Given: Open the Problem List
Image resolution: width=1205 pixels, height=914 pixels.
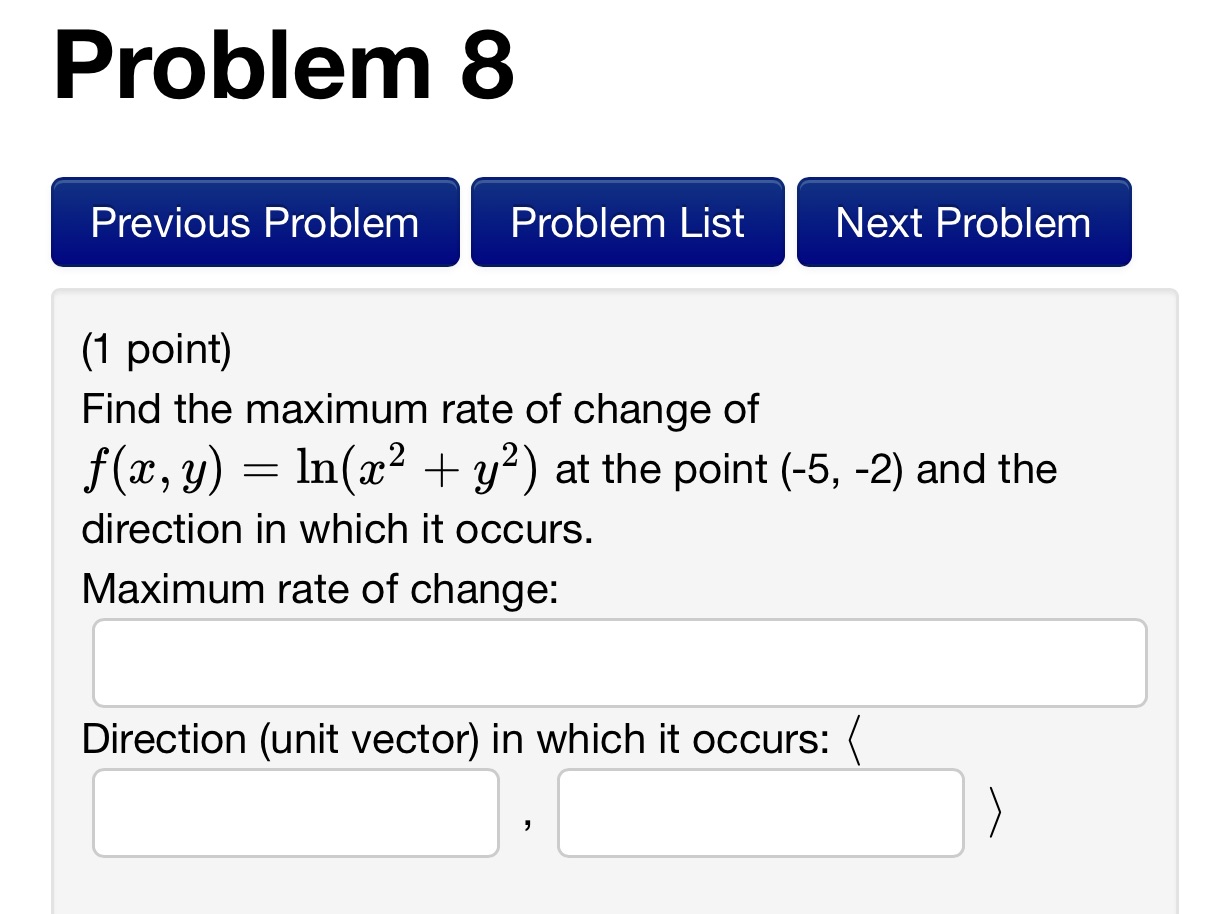Looking at the screenshot, I should (x=627, y=222).
